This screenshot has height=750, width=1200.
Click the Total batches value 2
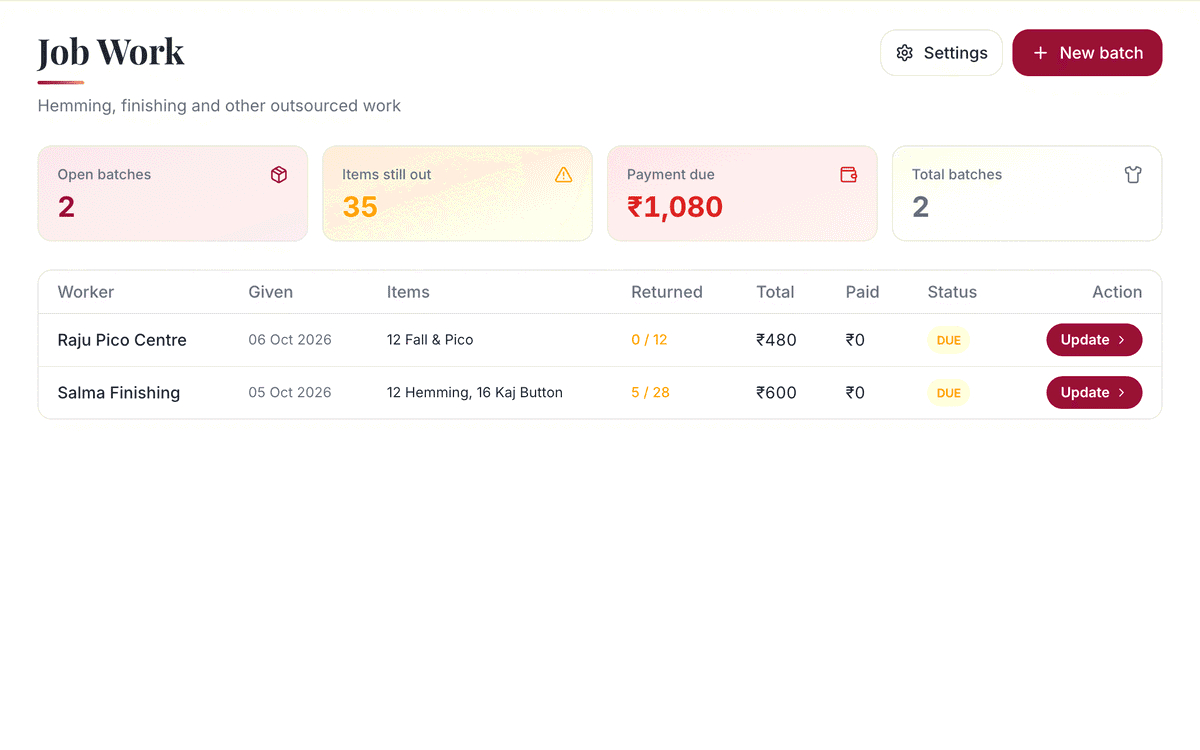[921, 207]
